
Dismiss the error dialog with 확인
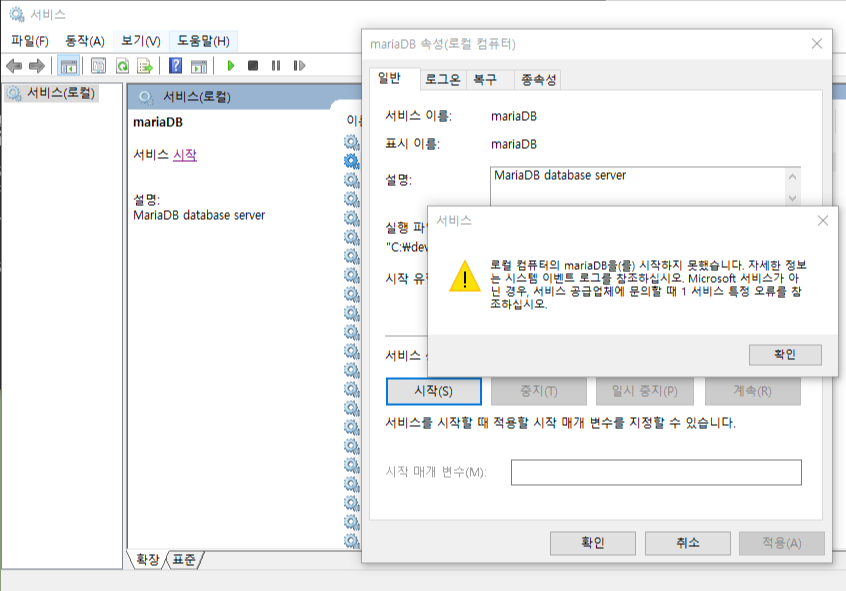[786, 355]
